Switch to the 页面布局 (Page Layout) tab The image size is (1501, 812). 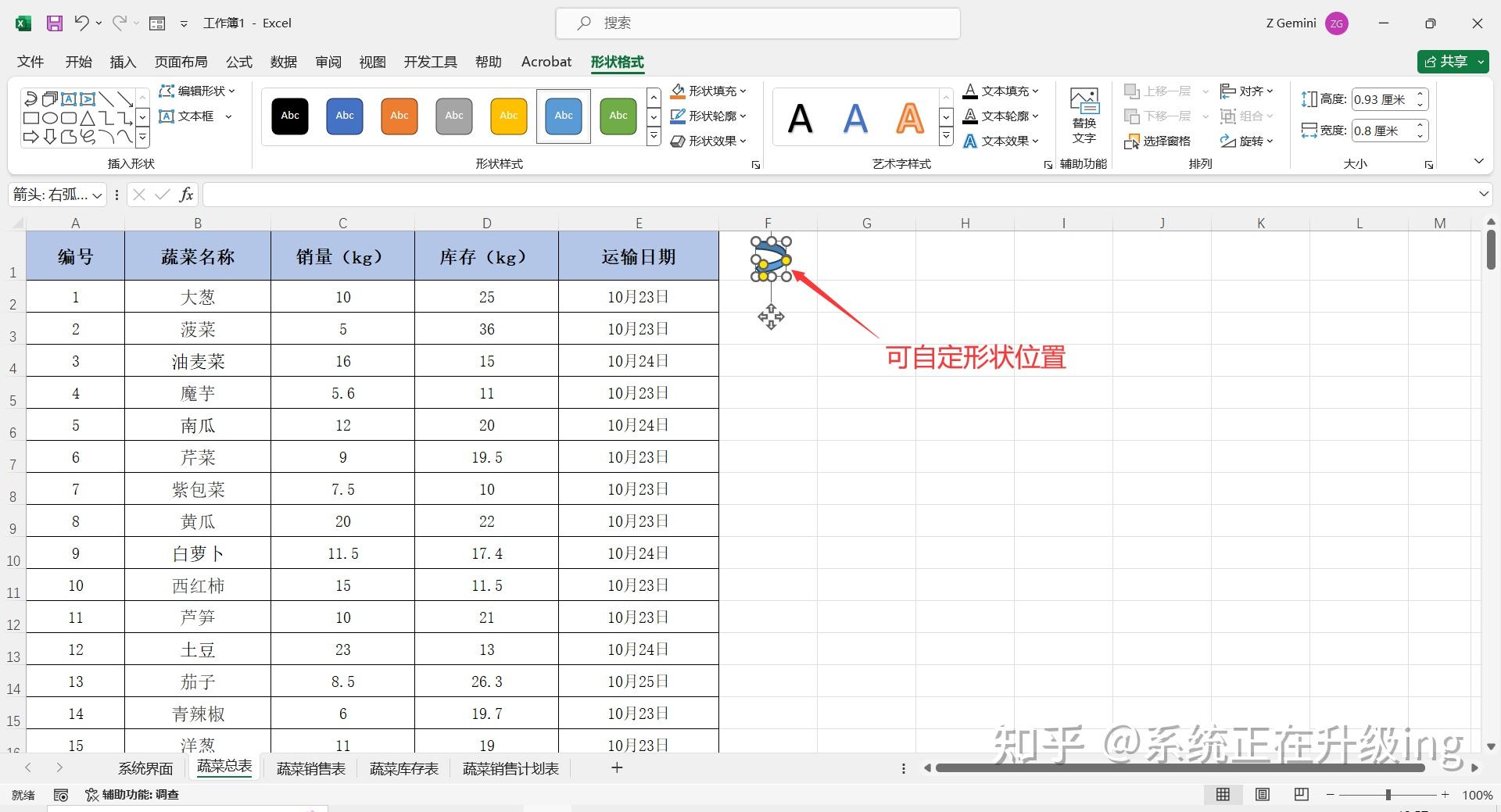click(181, 62)
